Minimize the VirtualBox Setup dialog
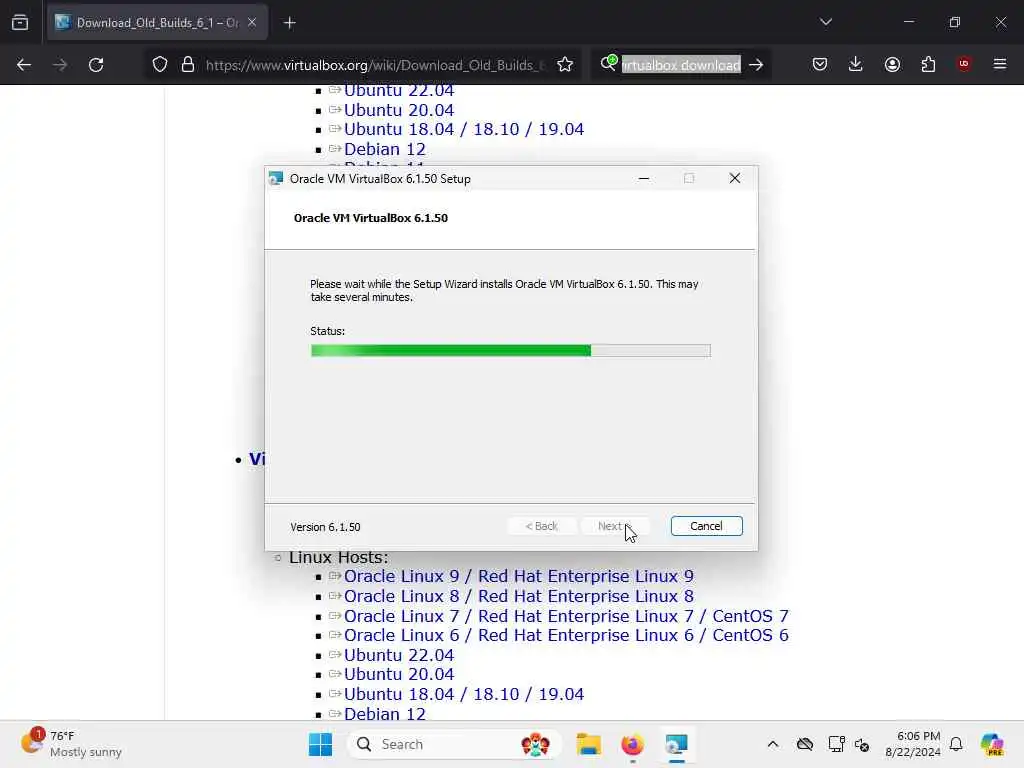Screen dimensions: 1024x768 coord(644,178)
